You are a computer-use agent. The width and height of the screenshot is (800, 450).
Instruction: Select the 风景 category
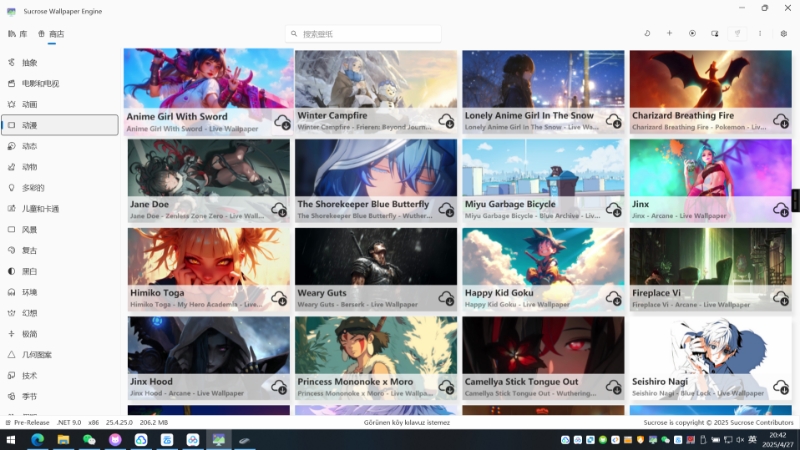pos(60,230)
